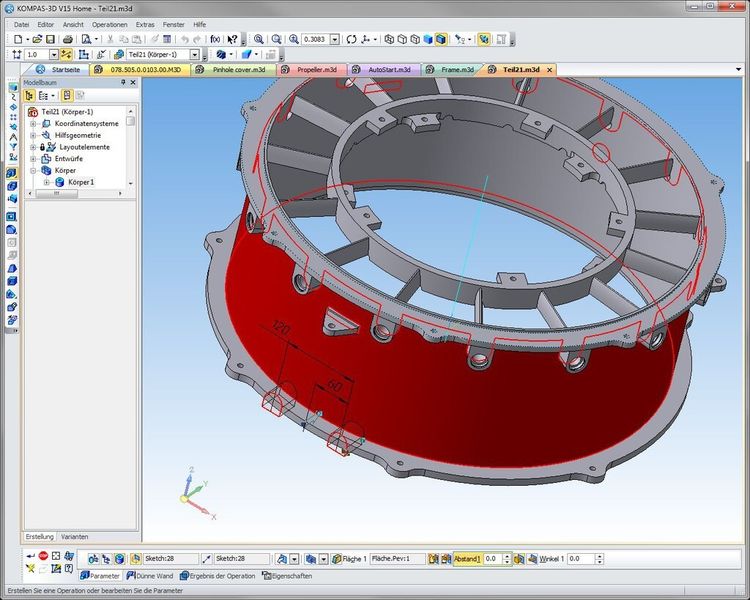This screenshot has width=750, height=600.
Task: Toggle the highlighted Abstand 1 option
Action: tap(467, 559)
